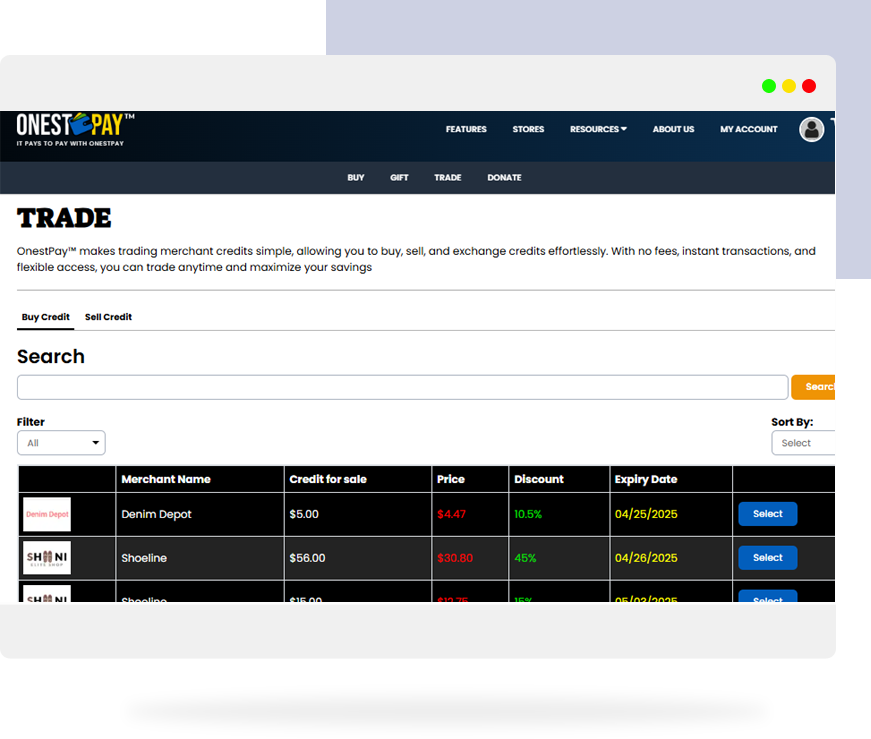Click the yellow window control dot
This screenshot has width=871, height=739.
[789, 86]
